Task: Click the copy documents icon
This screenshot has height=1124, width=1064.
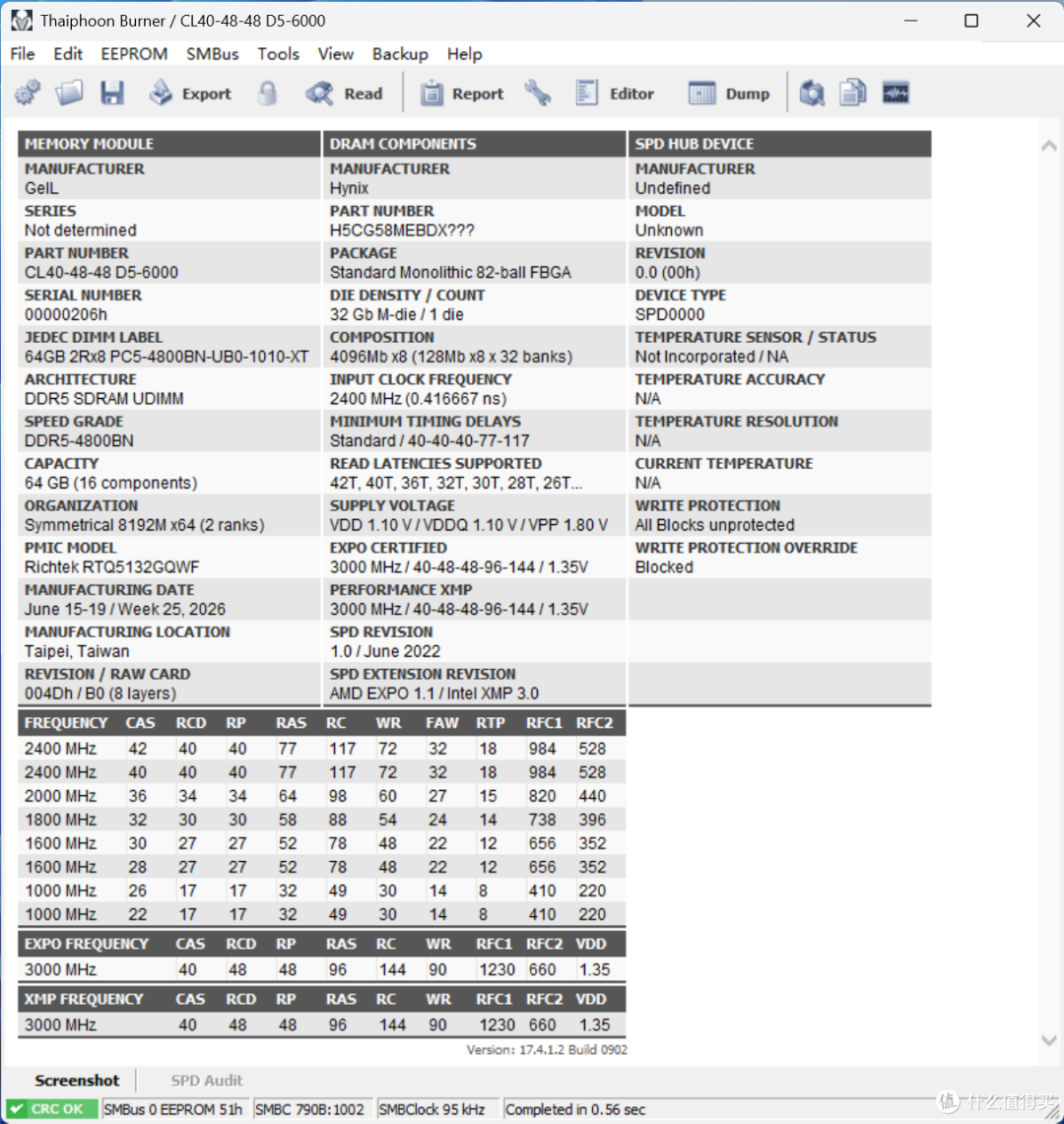Action: pyautogui.click(x=853, y=93)
